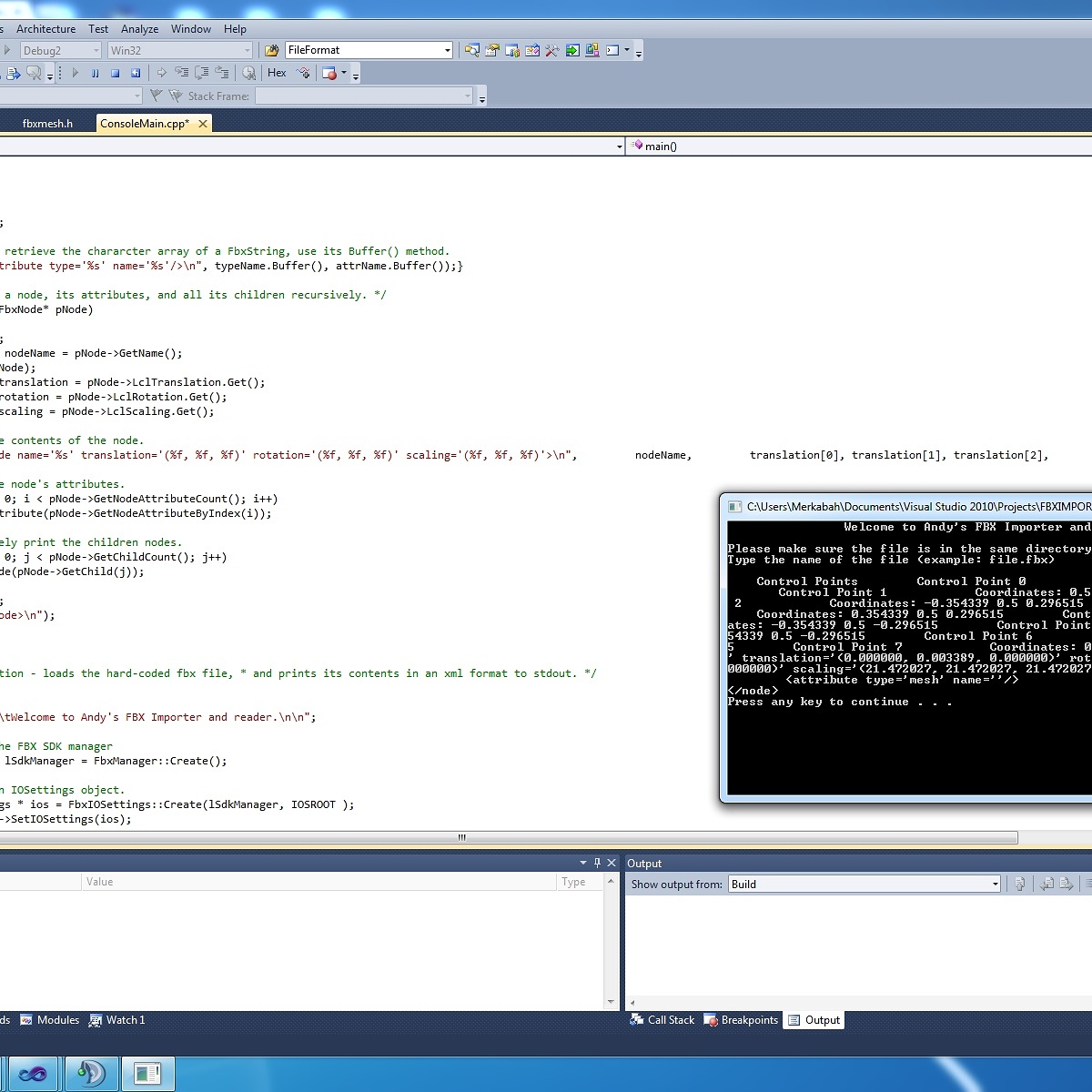Click the first icon right of Build dropdown
Image resolution: width=1092 pixels, height=1092 pixels.
[1020, 884]
